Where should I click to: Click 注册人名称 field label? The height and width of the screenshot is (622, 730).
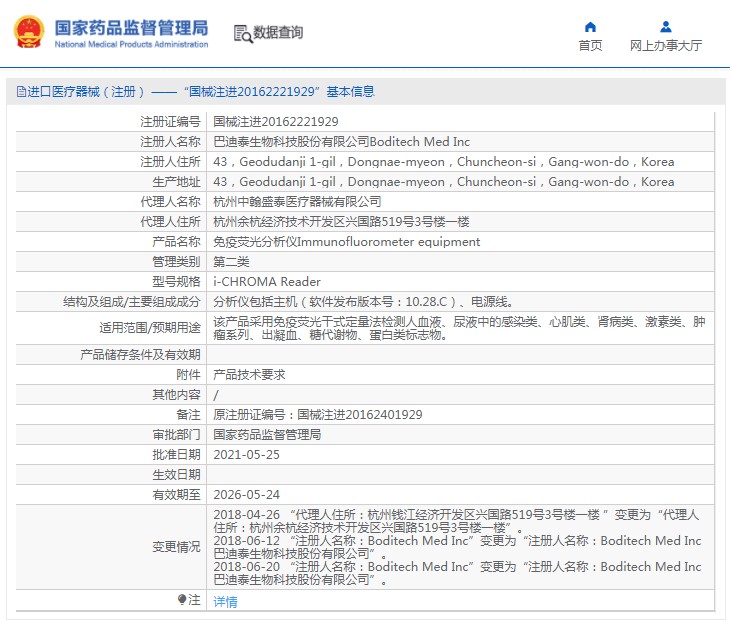point(170,142)
